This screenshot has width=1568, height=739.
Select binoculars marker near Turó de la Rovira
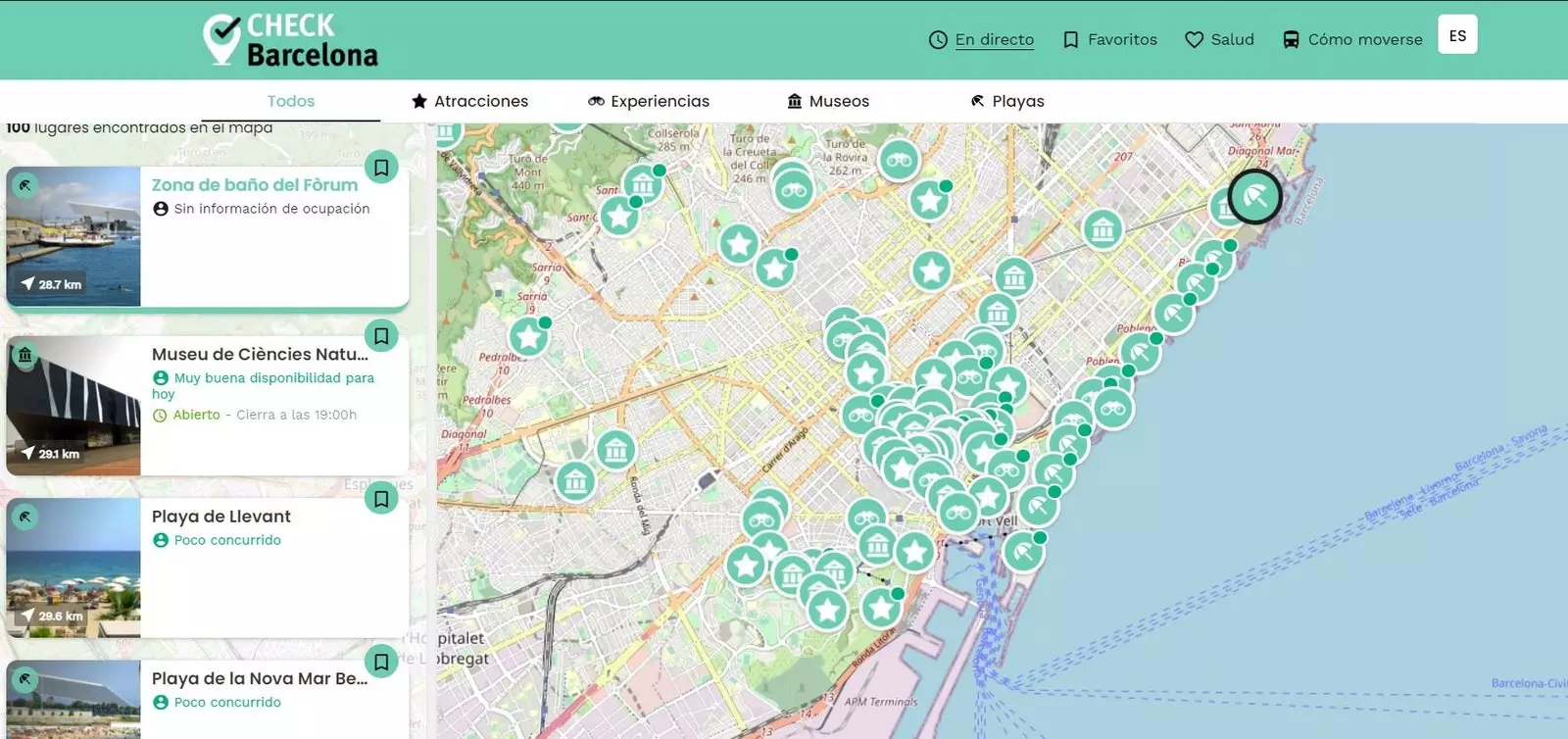tap(899, 160)
